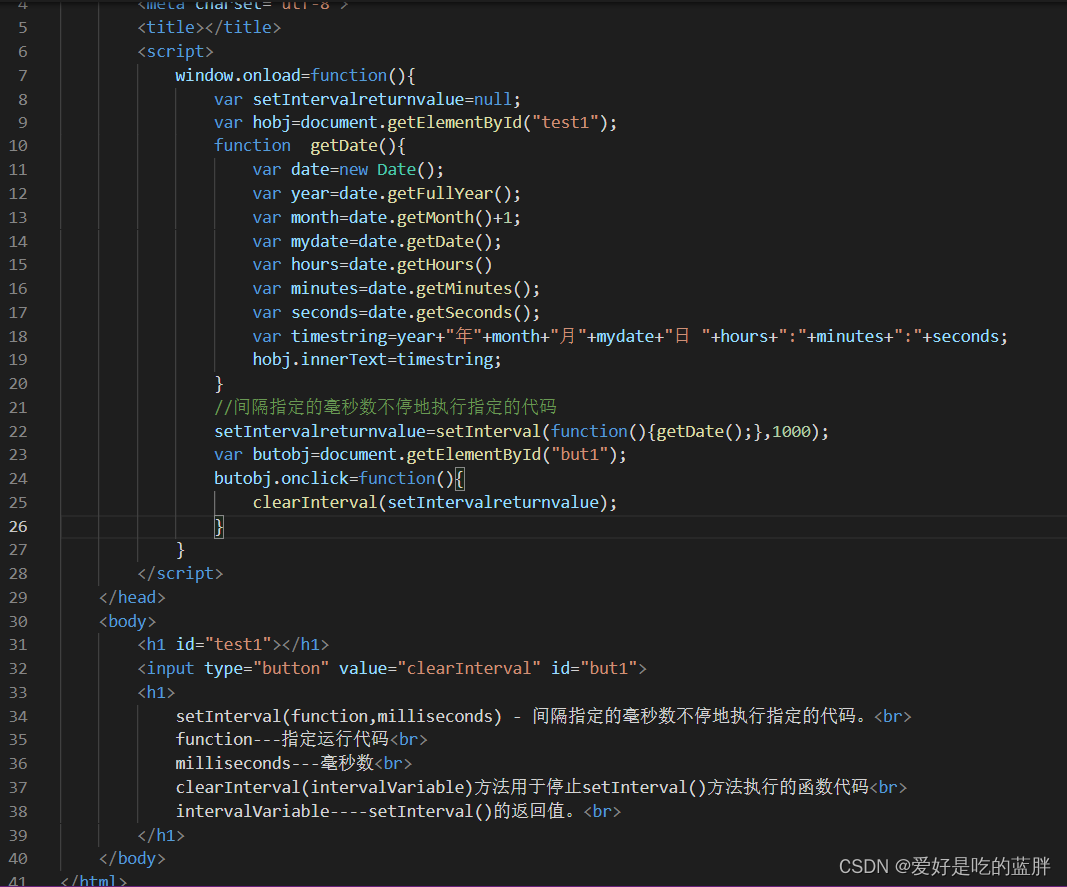Click intervalVariable---- text on line 38
Image resolution: width=1067 pixels, height=887 pixels.
pyautogui.click(x=272, y=811)
